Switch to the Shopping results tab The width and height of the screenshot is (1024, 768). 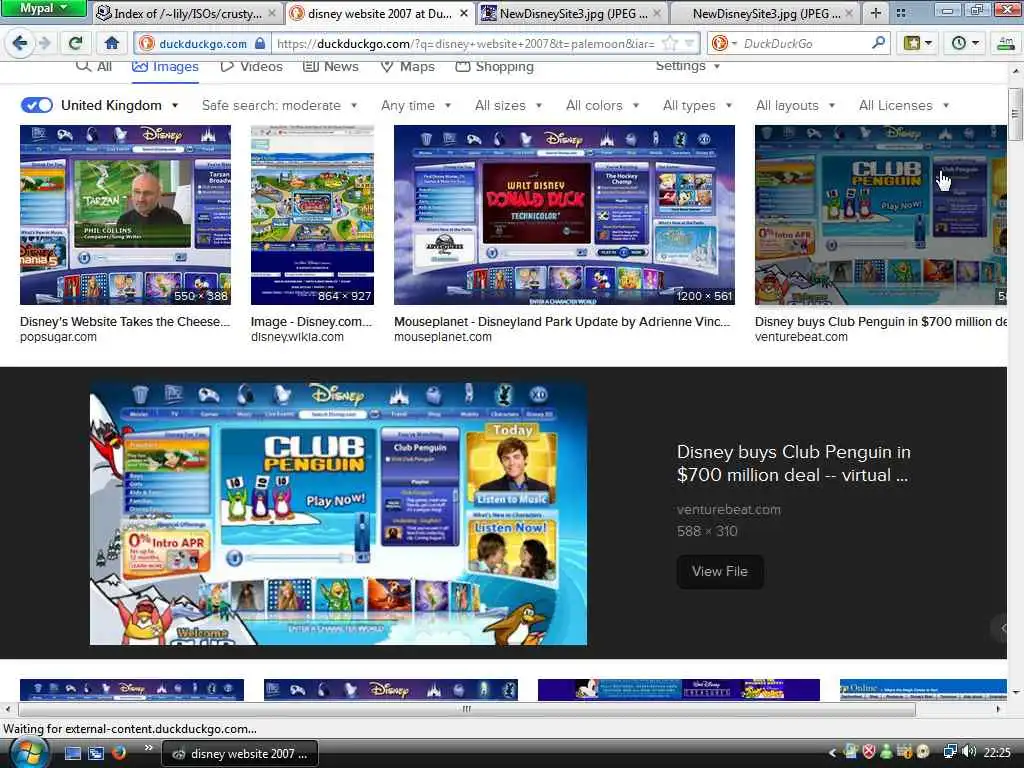(x=494, y=66)
